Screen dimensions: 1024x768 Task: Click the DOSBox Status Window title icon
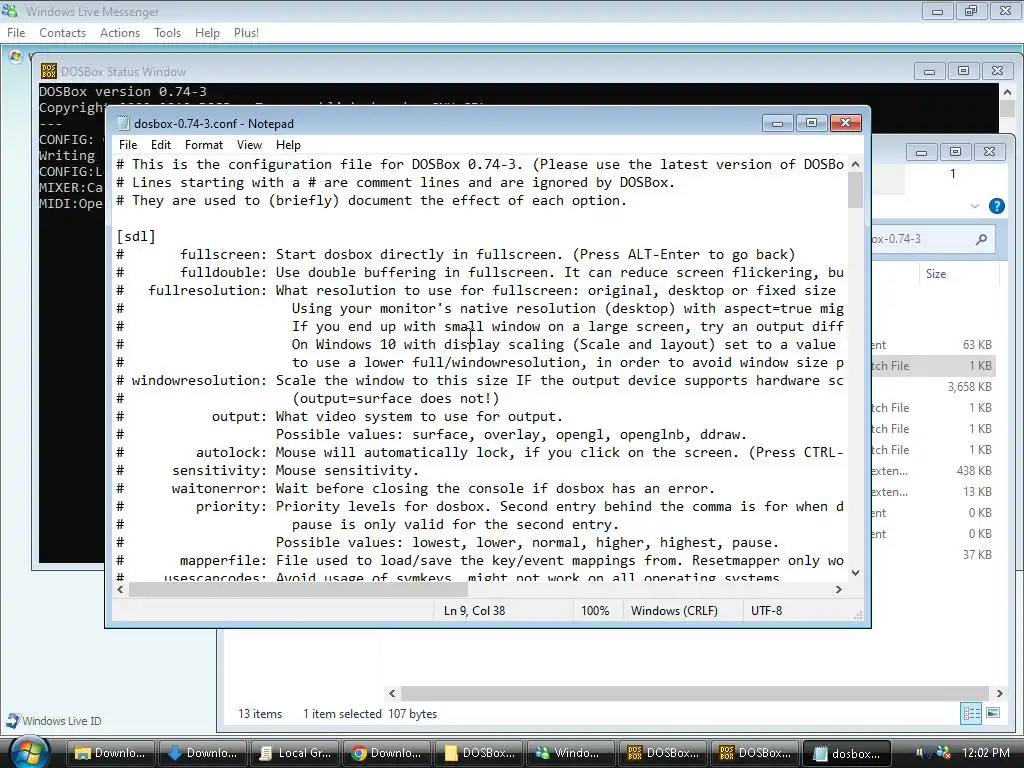(x=48, y=71)
